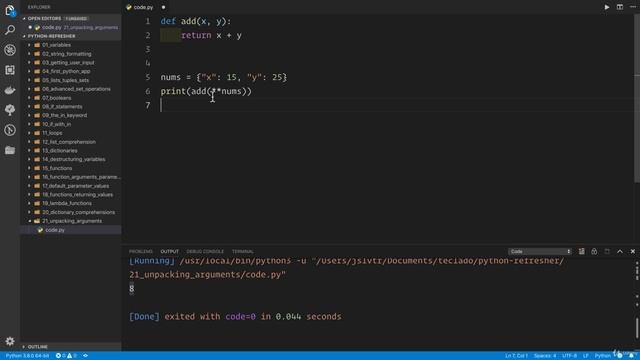
Task: Expand the 01_variables folder
Action: 71,45
